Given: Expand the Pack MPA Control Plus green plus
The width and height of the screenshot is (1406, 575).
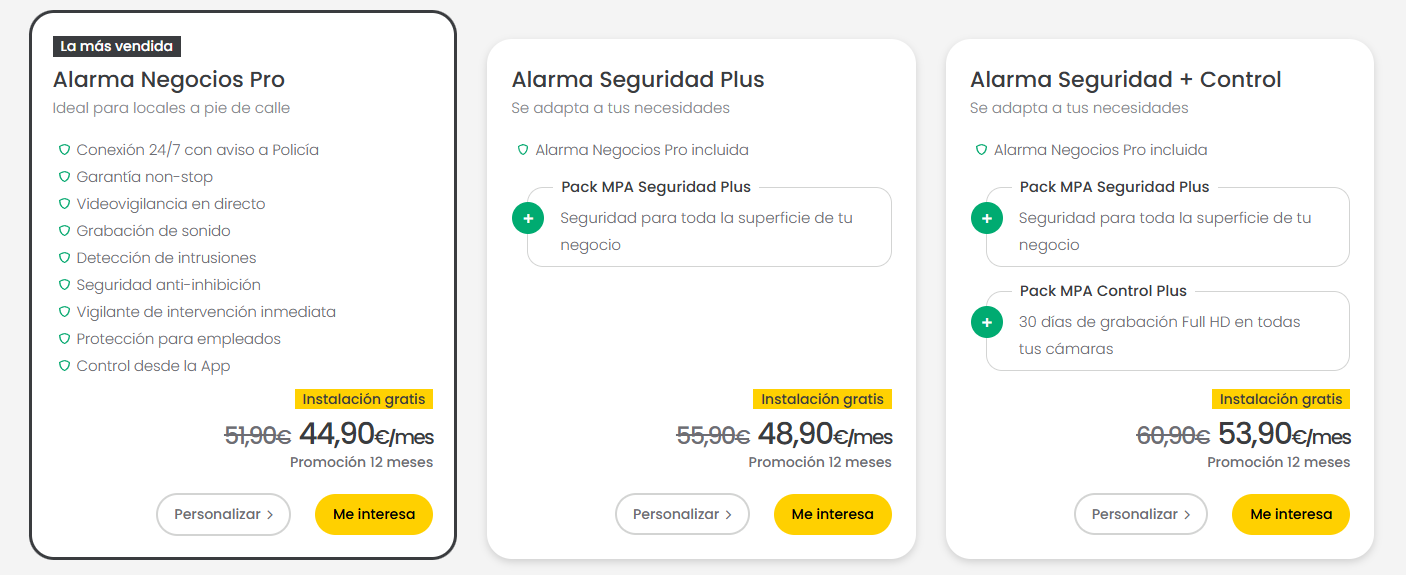Looking at the screenshot, I should (987, 322).
